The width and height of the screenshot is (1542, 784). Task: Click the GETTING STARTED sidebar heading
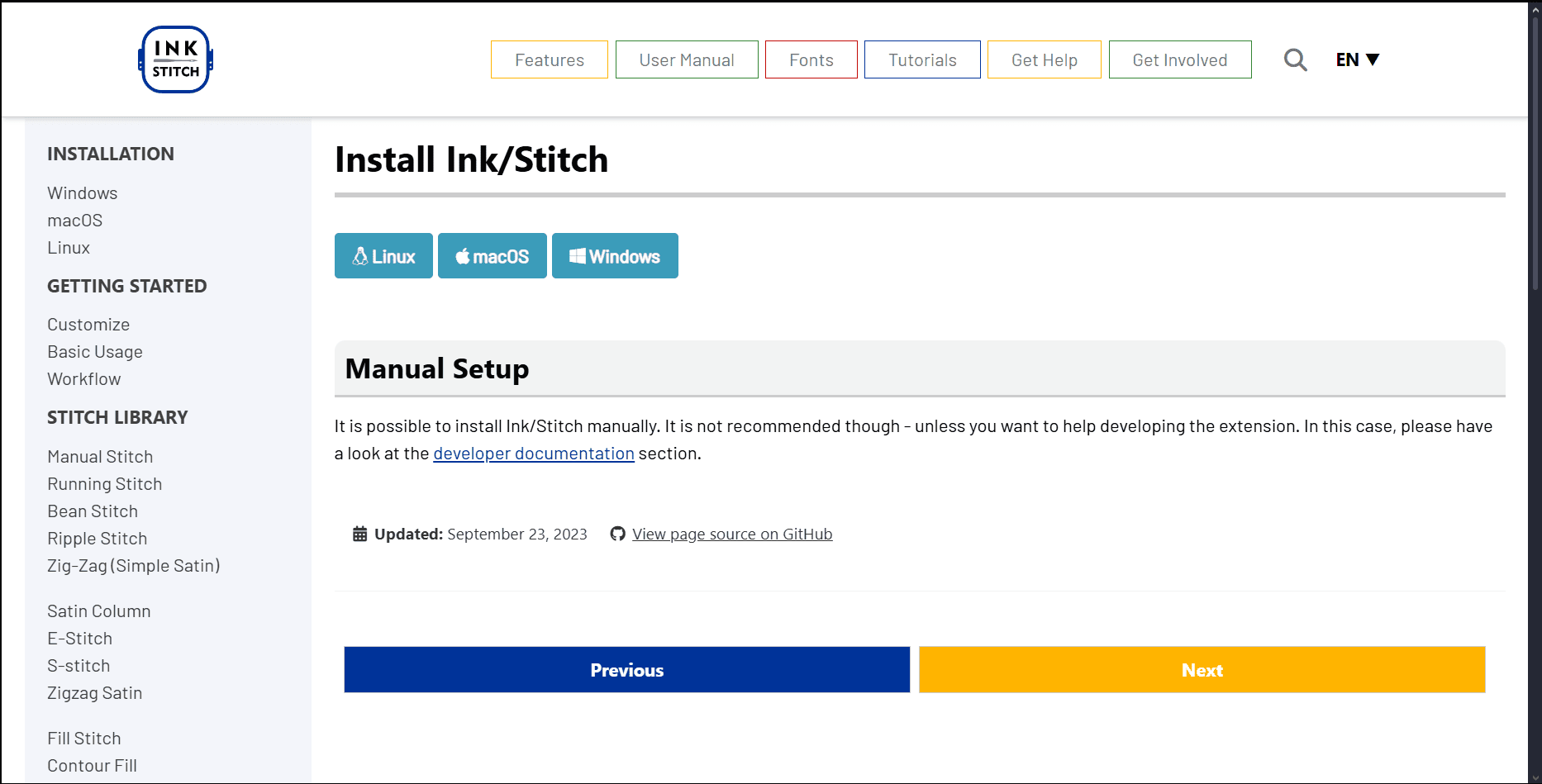pos(127,287)
